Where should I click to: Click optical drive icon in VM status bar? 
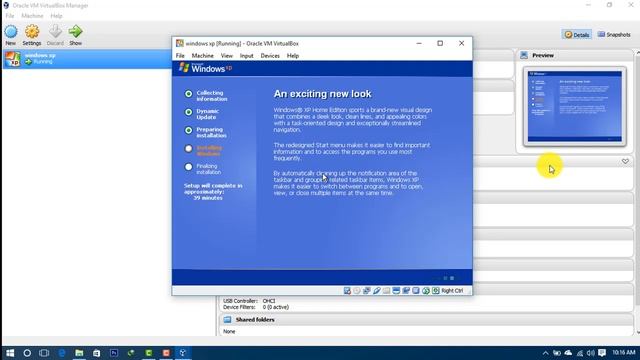(x=357, y=291)
